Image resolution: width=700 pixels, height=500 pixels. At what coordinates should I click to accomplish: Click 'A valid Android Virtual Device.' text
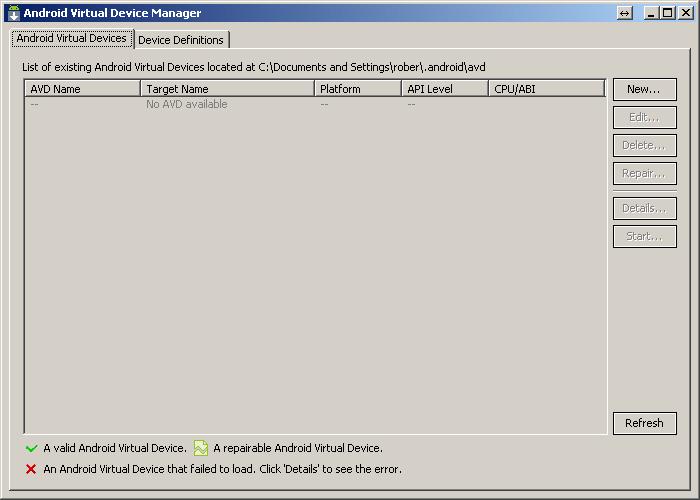(x=115, y=448)
